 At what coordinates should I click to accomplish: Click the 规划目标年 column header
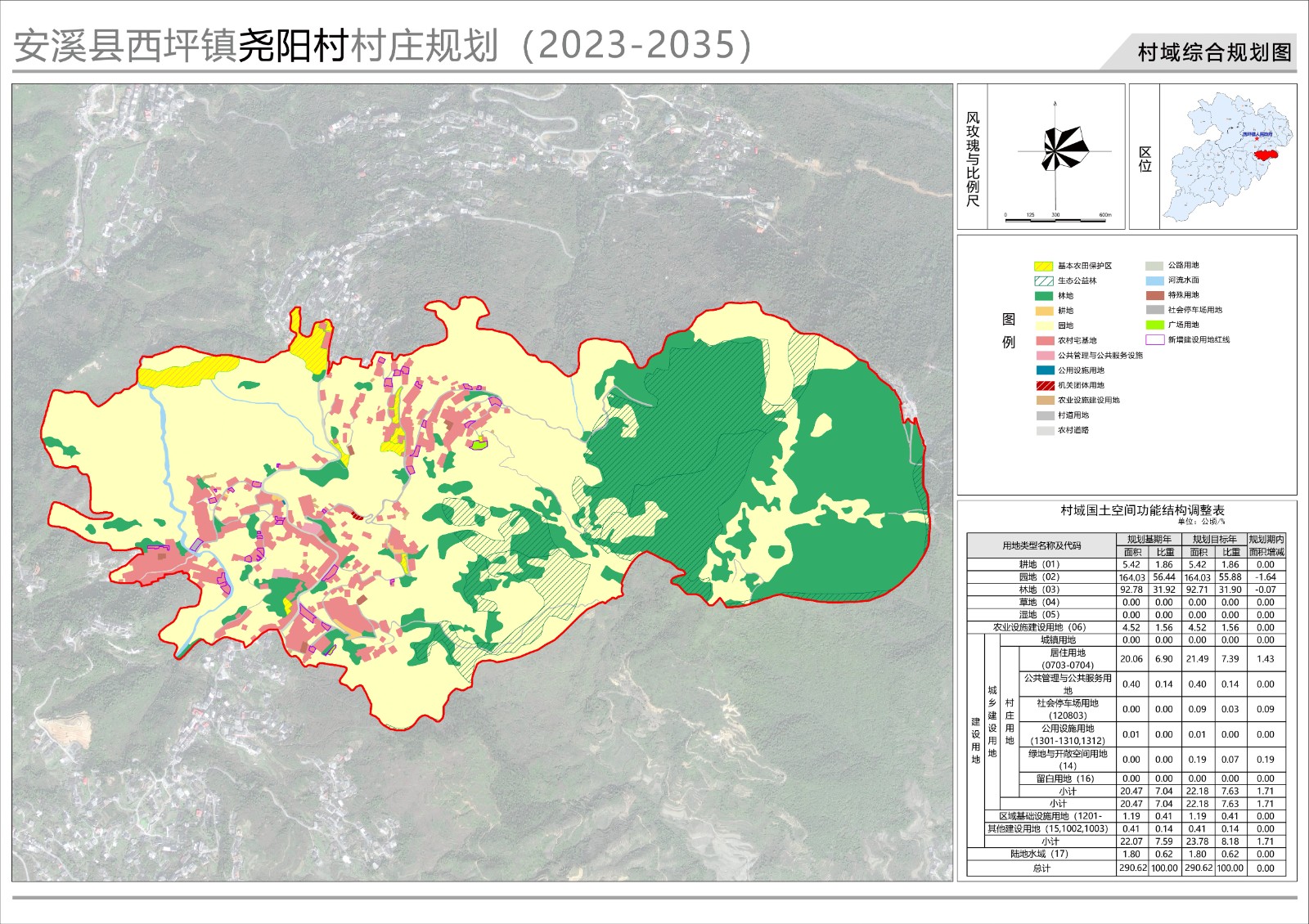click(x=1214, y=540)
